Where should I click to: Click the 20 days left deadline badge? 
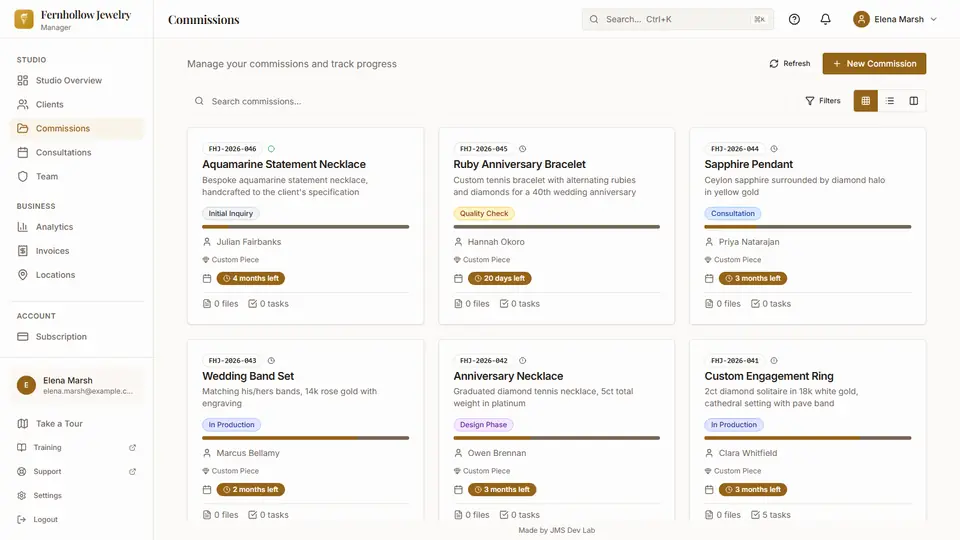point(500,278)
